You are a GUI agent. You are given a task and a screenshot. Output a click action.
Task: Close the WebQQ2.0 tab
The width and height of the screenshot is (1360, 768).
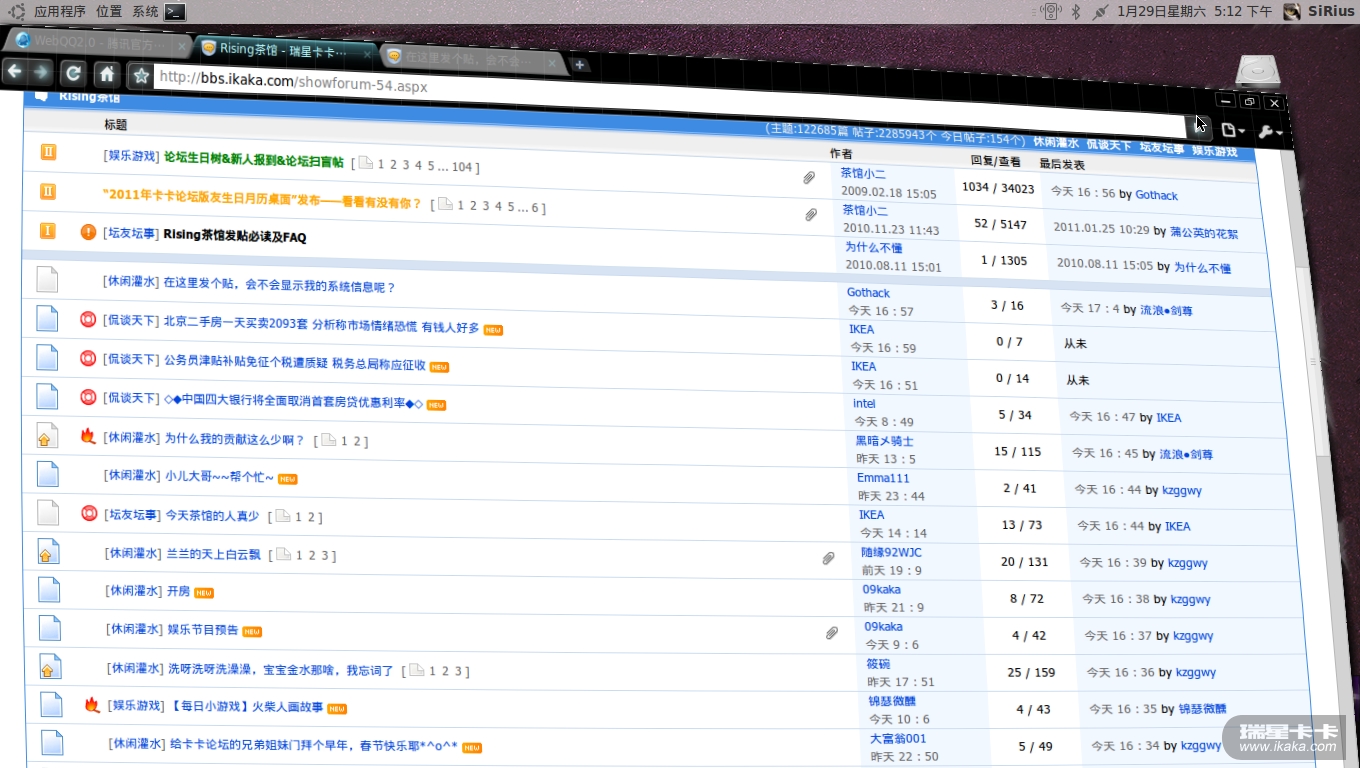182,46
